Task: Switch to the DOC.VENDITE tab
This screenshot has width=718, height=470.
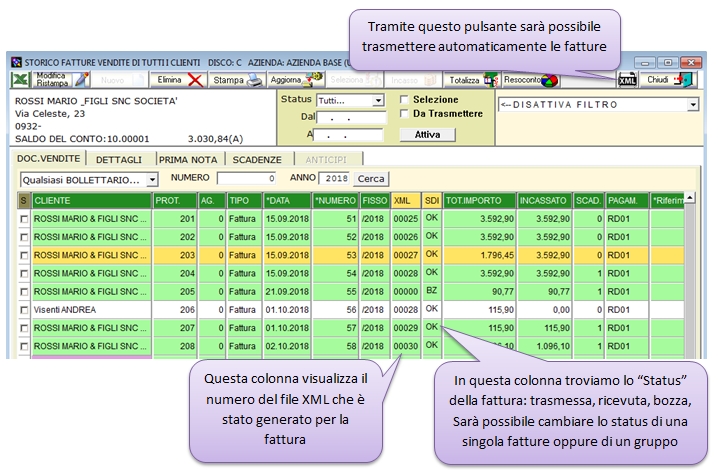Action: pos(49,158)
